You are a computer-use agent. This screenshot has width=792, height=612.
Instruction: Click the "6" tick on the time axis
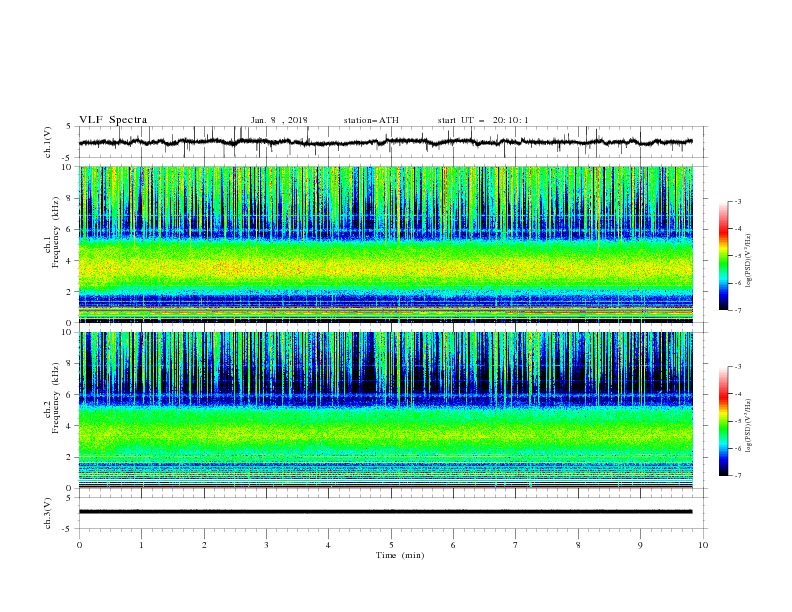(x=453, y=545)
